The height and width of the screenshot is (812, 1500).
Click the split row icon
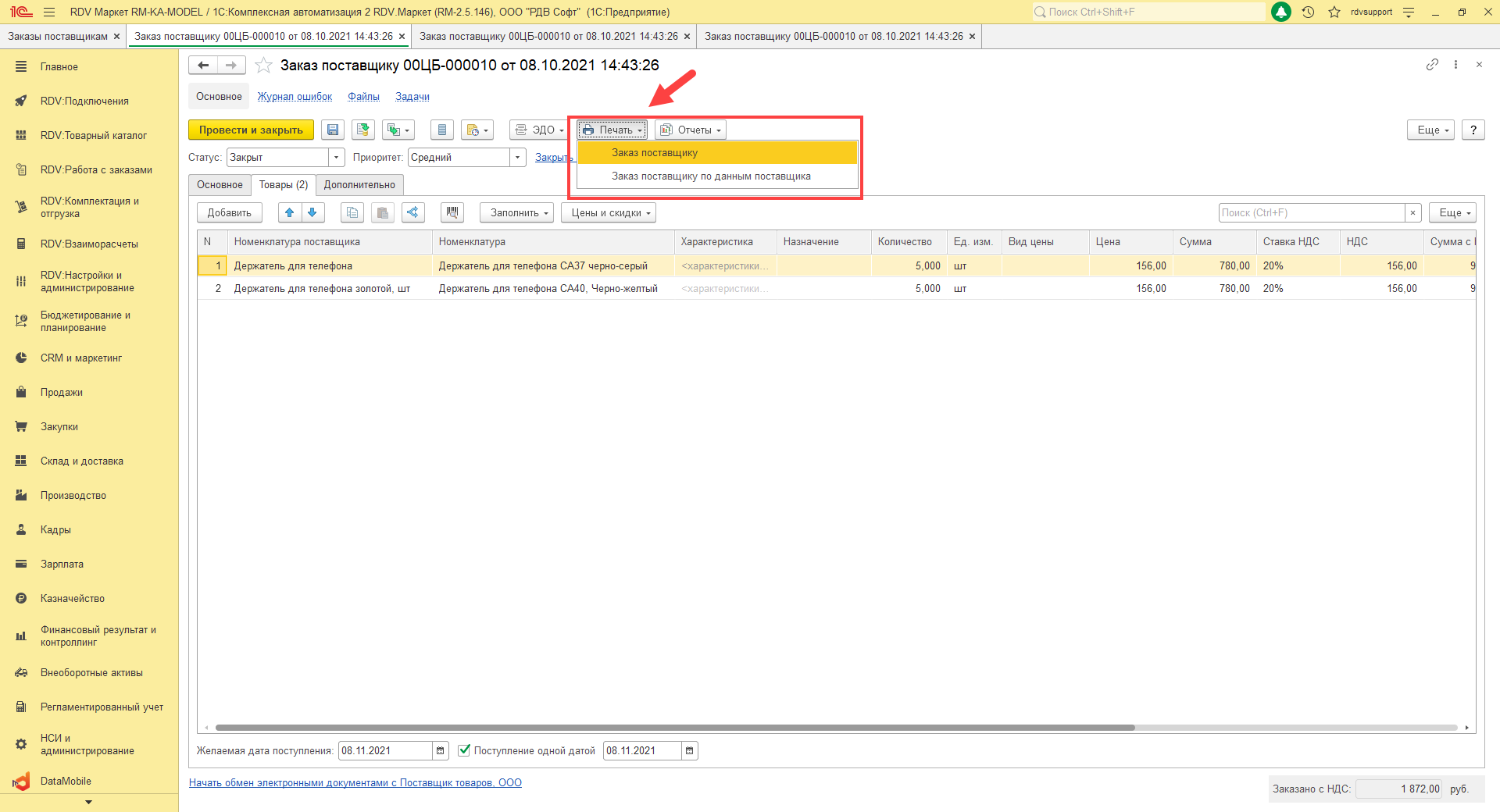pos(412,212)
